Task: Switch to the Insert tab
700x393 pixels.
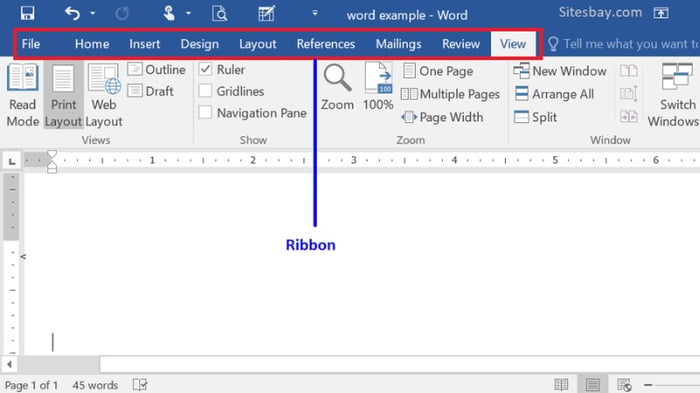Action: coord(145,44)
